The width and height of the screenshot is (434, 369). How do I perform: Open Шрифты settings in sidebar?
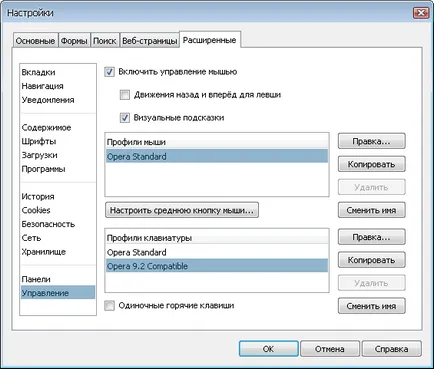pos(58,141)
